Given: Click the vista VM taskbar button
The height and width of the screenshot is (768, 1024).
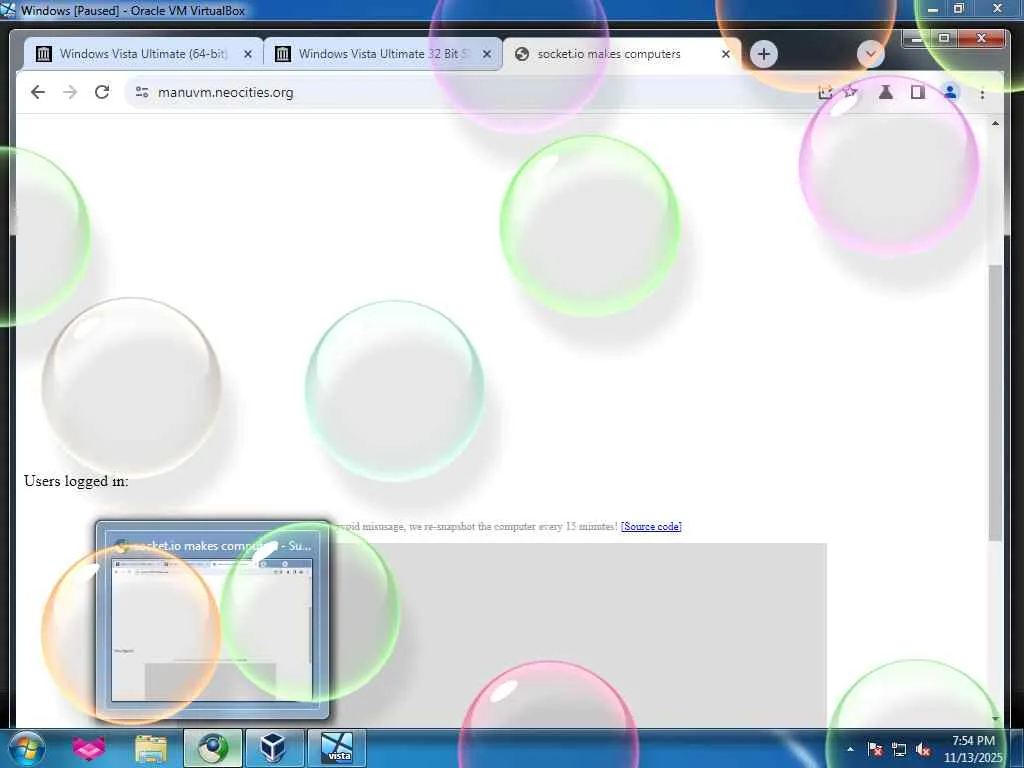Looking at the screenshot, I should [337, 748].
